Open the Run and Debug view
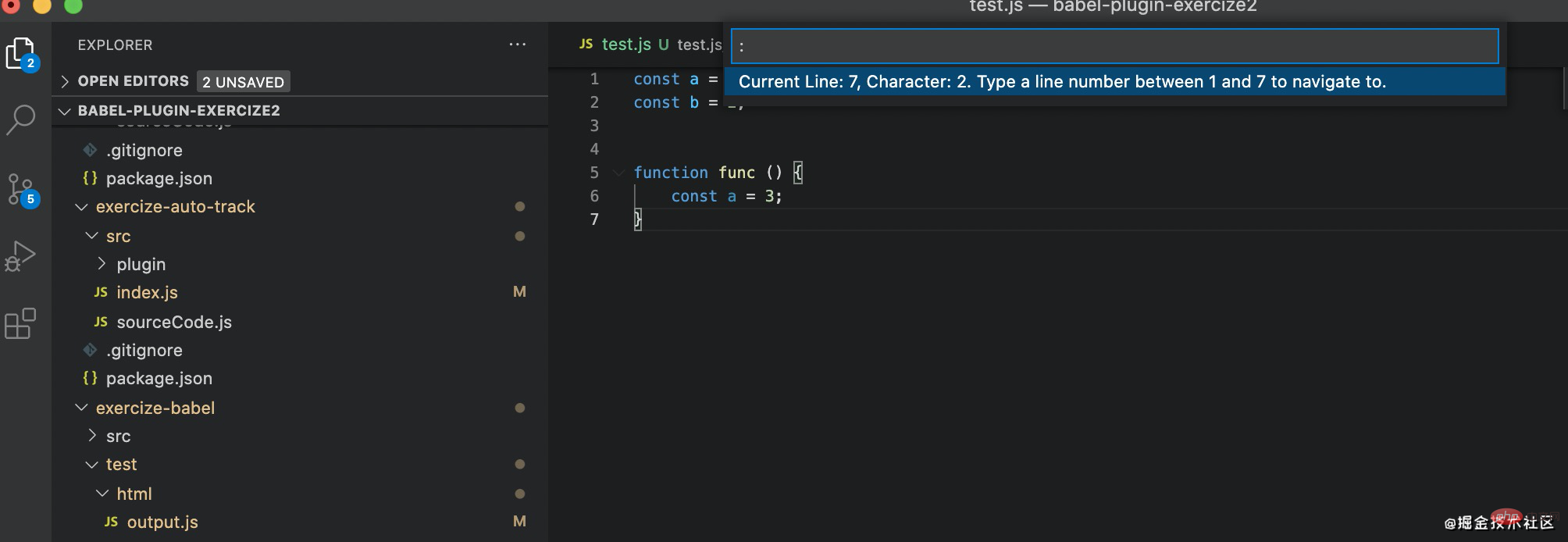The image size is (1568, 542). coord(21,255)
